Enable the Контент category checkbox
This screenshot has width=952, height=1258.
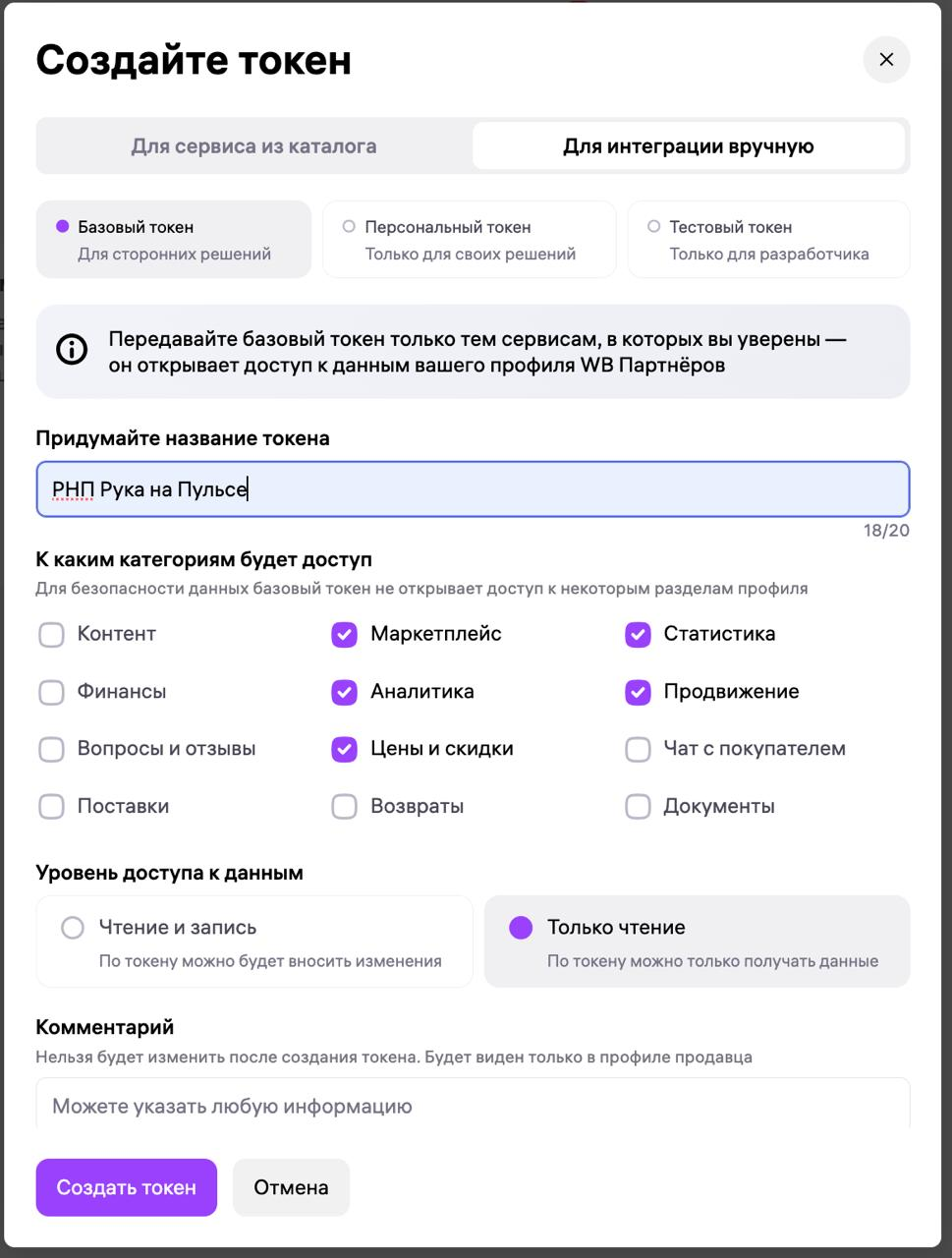pyautogui.click(x=51, y=635)
